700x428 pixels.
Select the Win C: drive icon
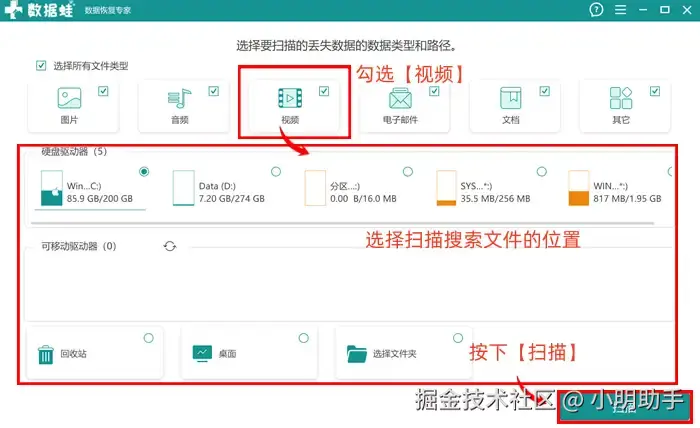tap(51, 188)
